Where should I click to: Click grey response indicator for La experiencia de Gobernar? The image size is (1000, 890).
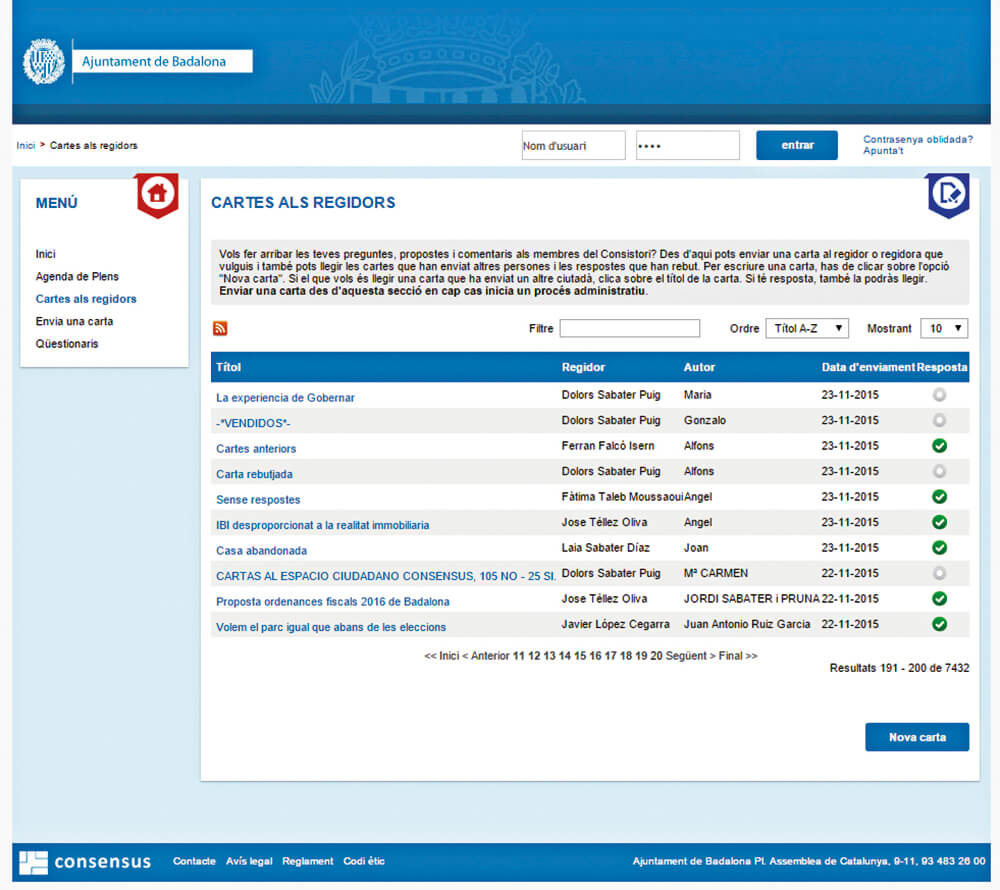click(939, 395)
